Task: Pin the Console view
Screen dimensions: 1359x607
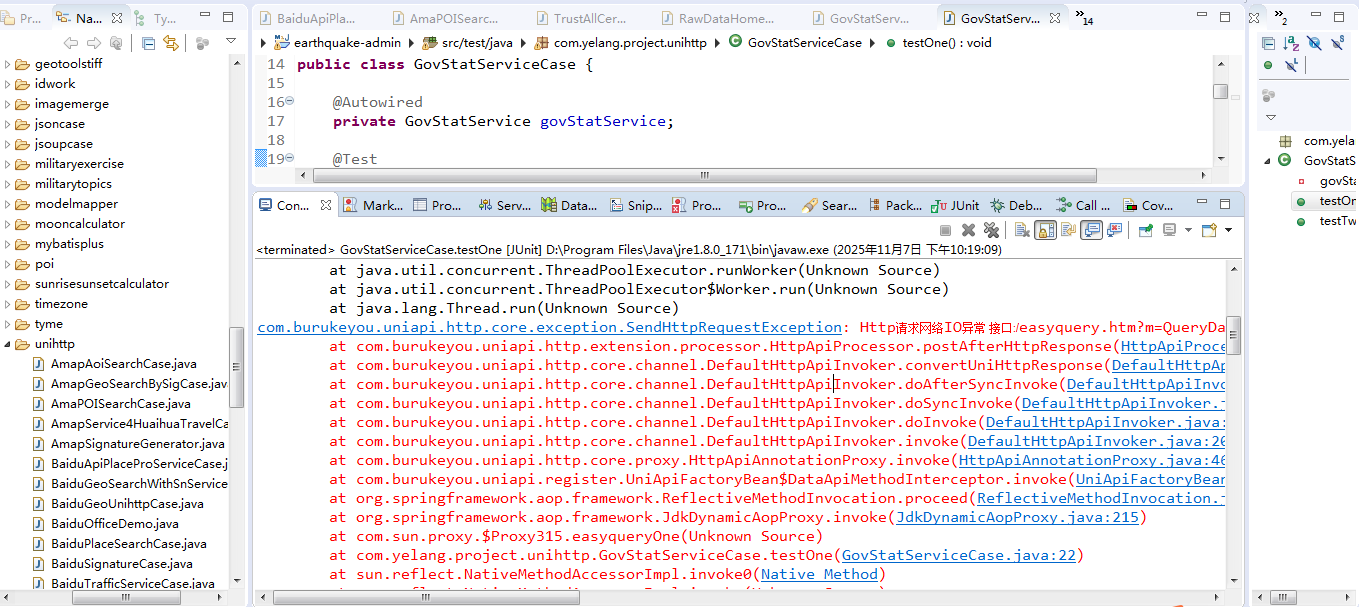Action: 1146,230
